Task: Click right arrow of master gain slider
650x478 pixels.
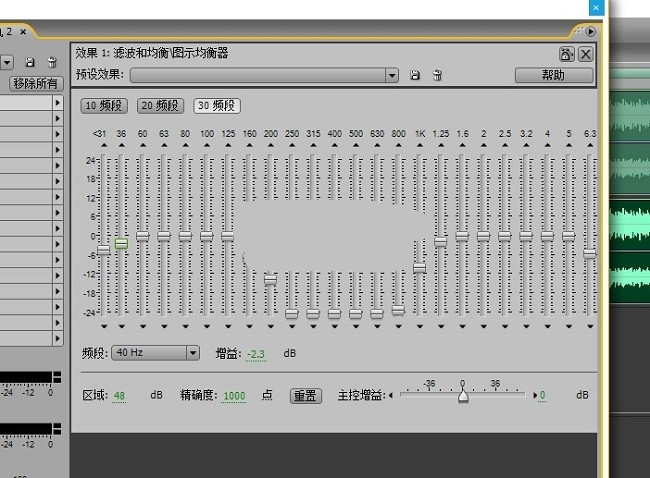Action: pos(535,396)
